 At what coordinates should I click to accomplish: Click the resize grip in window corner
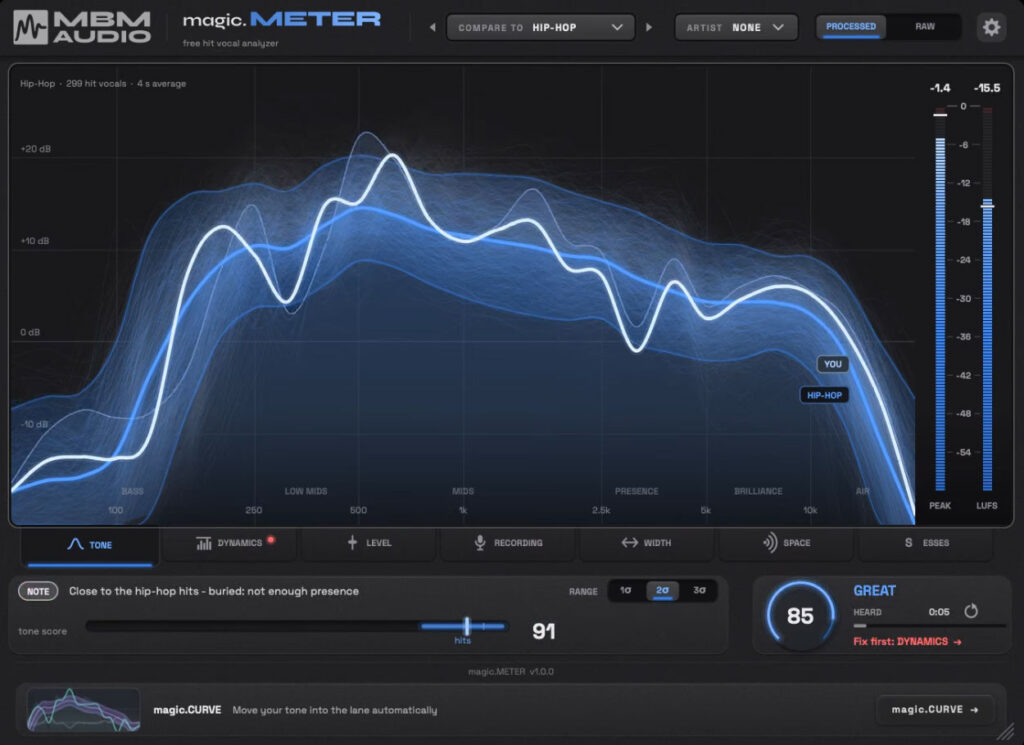click(x=1006, y=731)
